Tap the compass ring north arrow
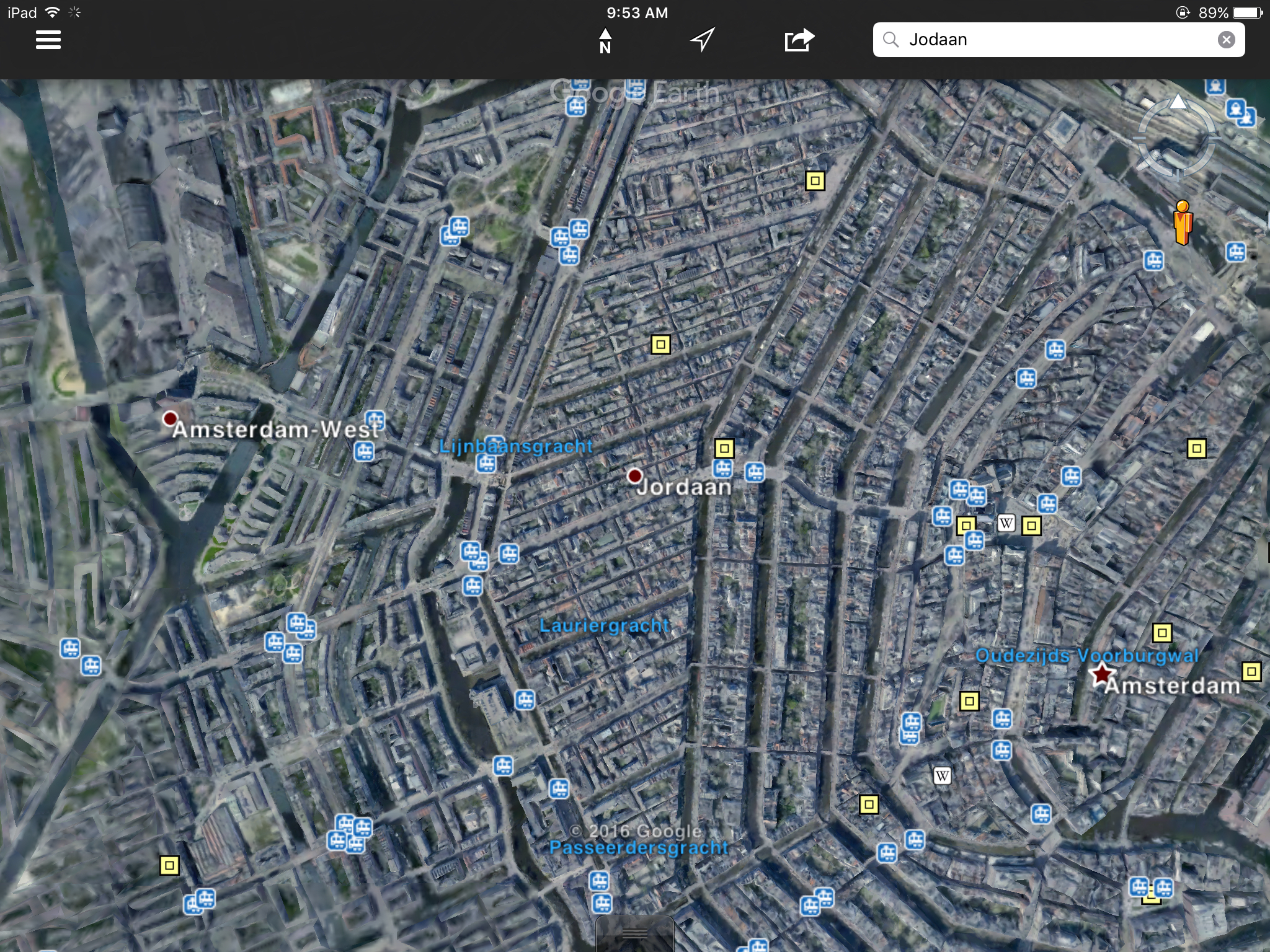 pos(1178,103)
